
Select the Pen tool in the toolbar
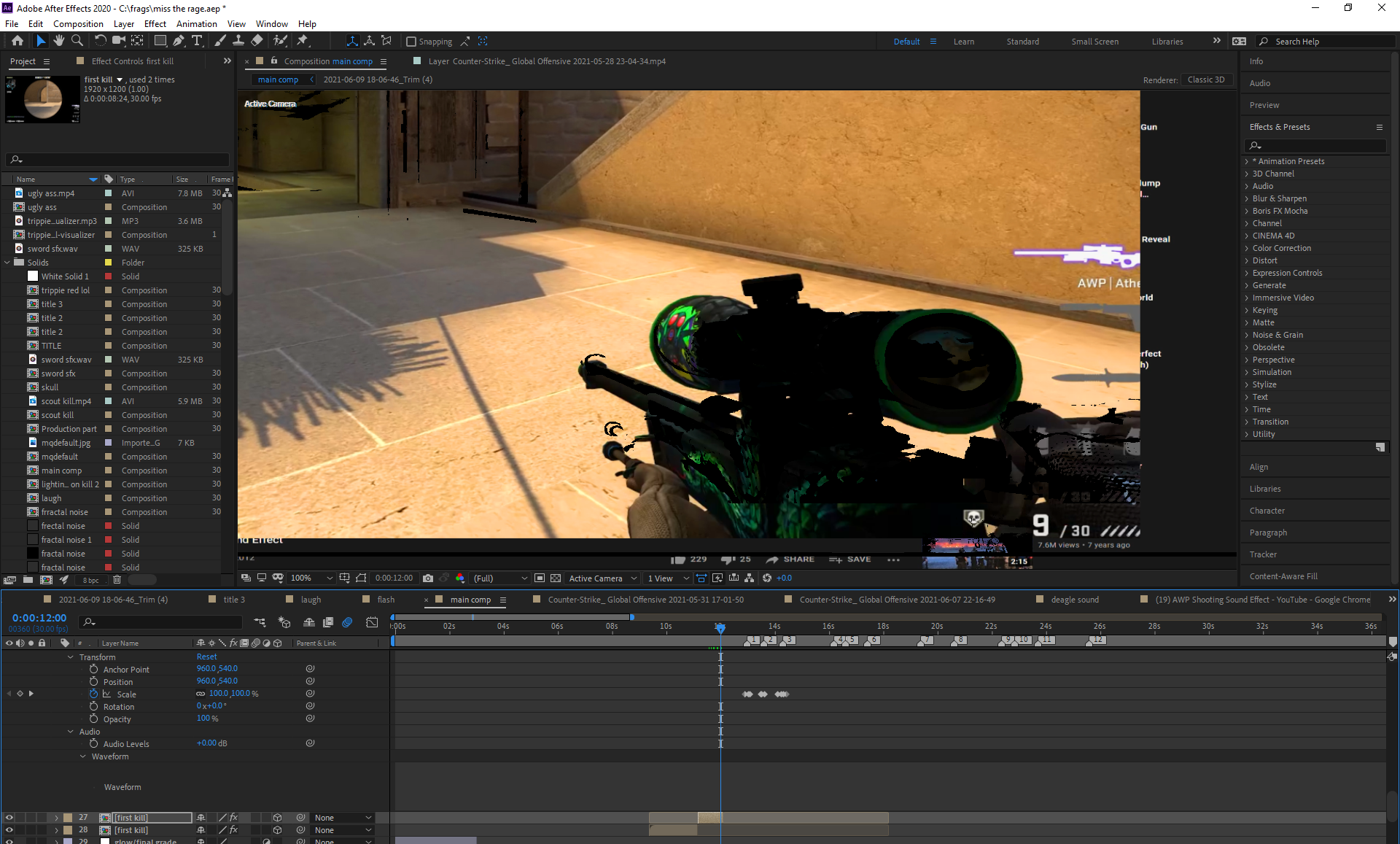click(178, 42)
